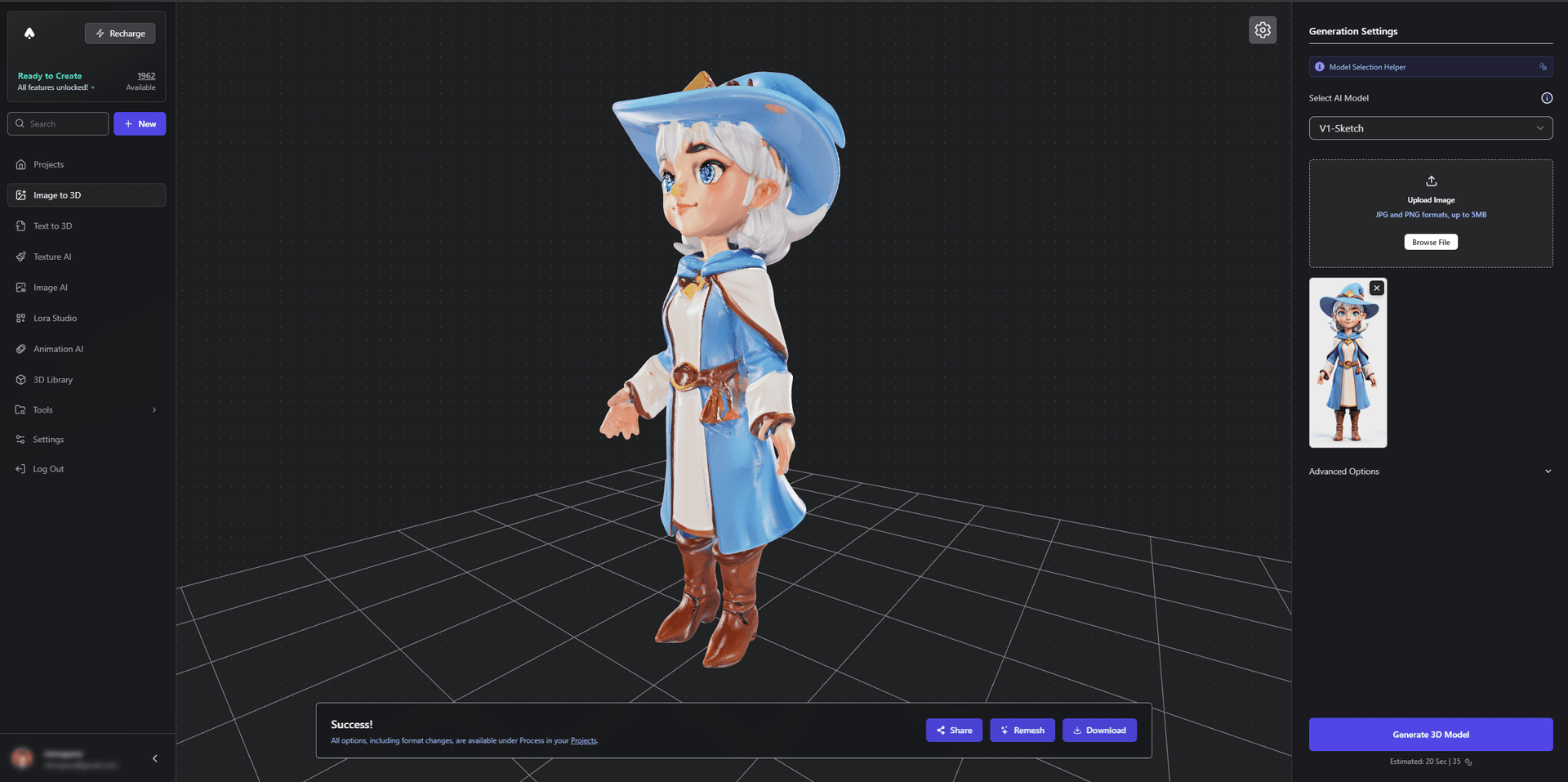Remove the uploaded wizard image thumbnail
Screen dimensions: 1568x782
click(1376, 288)
